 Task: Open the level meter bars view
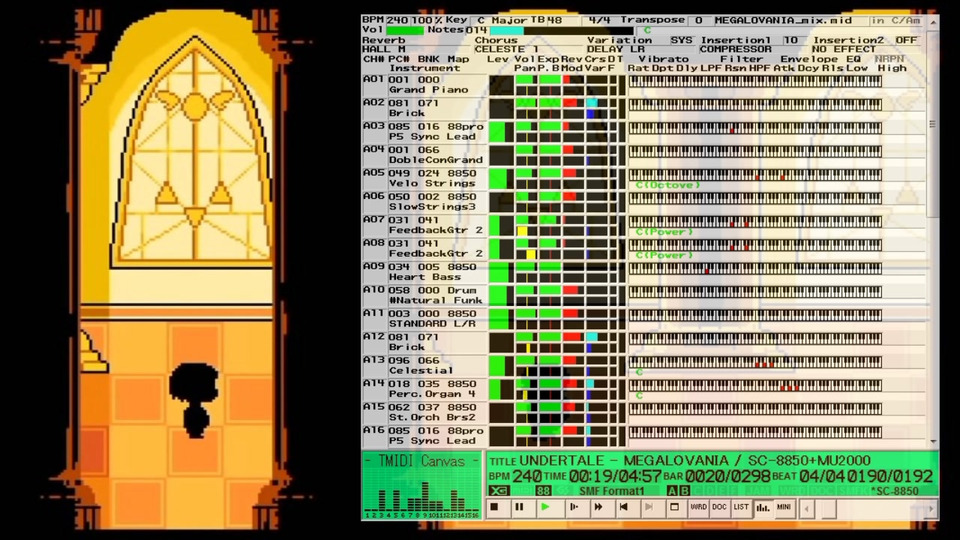pyautogui.click(x=762, y=507)
